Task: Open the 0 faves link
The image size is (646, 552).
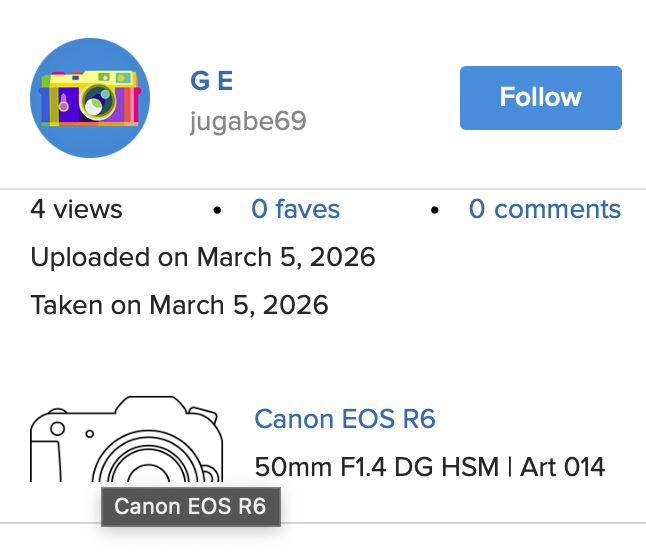Action: tap(295, 210)
